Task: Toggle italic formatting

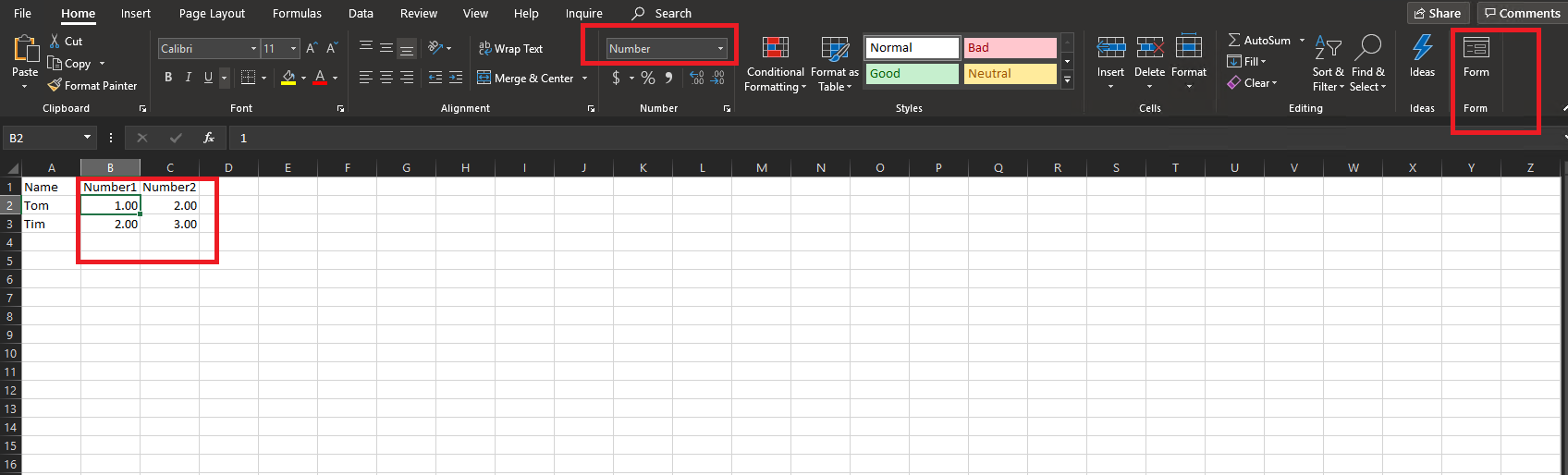Action: 189,78
